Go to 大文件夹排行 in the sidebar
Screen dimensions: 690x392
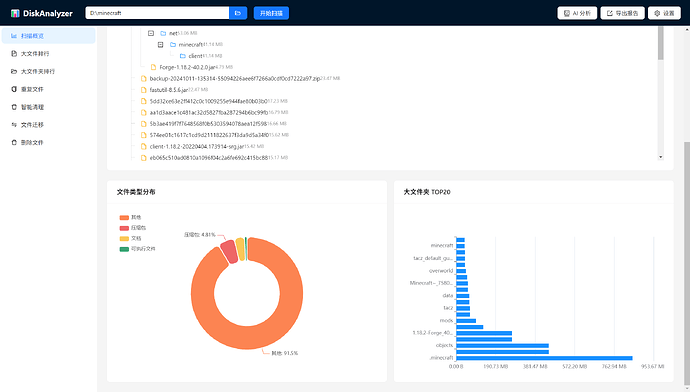48,71
